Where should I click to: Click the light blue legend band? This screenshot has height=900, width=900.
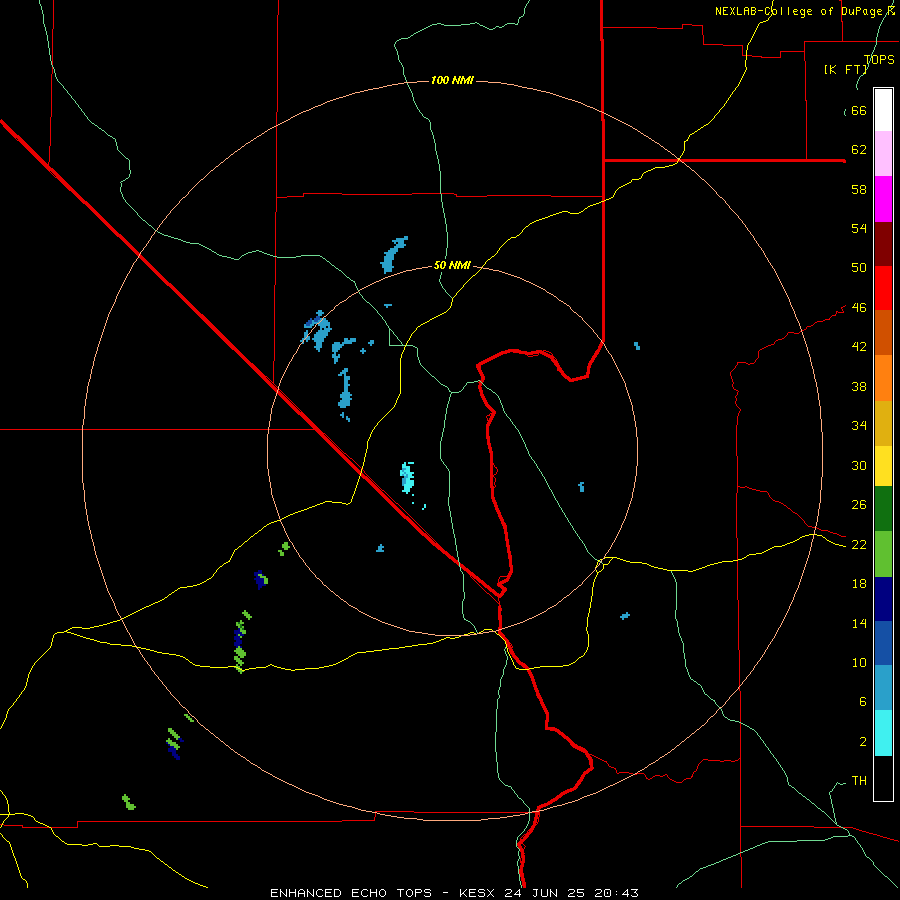point(883,687)
